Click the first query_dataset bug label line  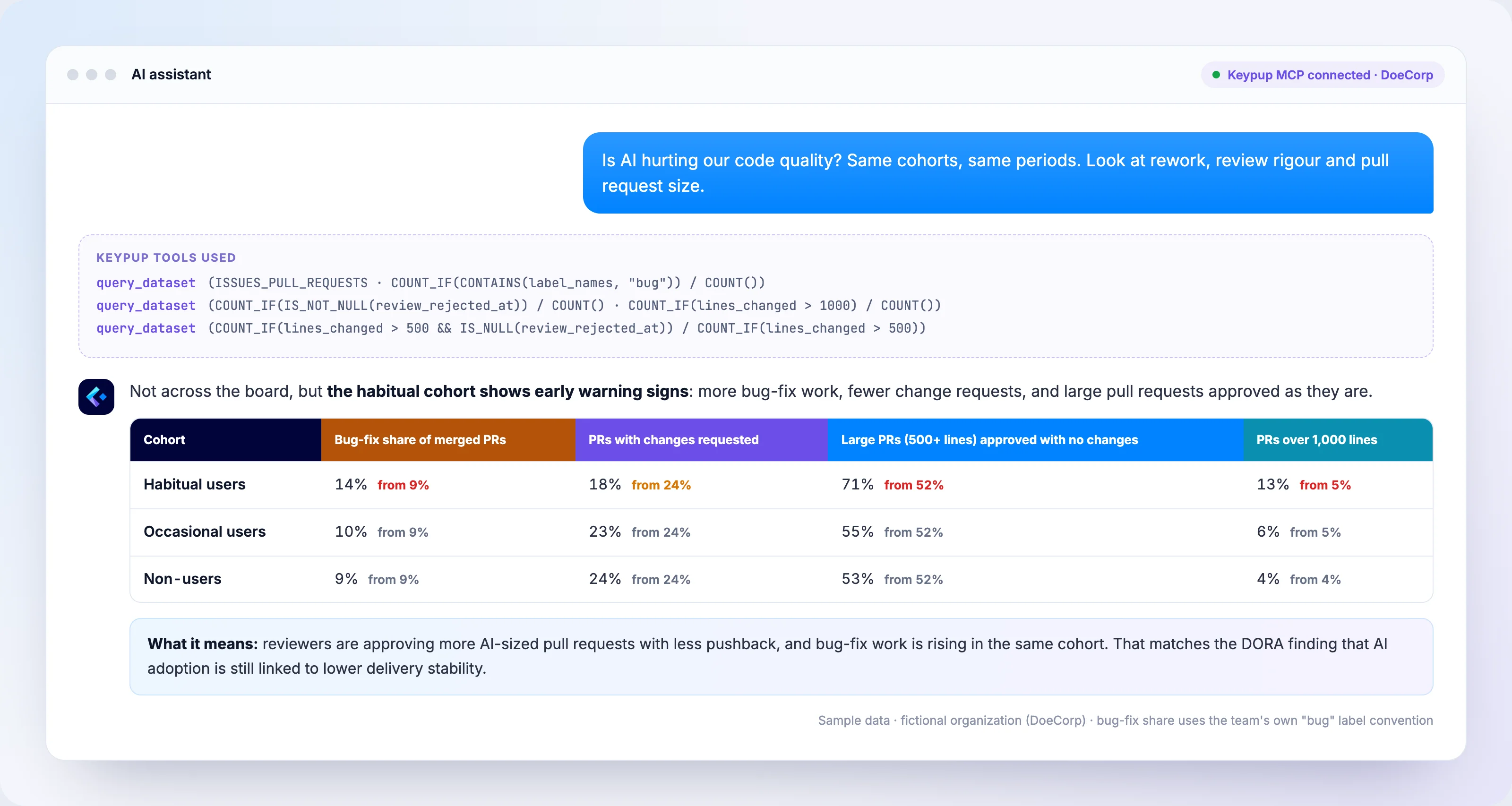click(x=431, y=283)
